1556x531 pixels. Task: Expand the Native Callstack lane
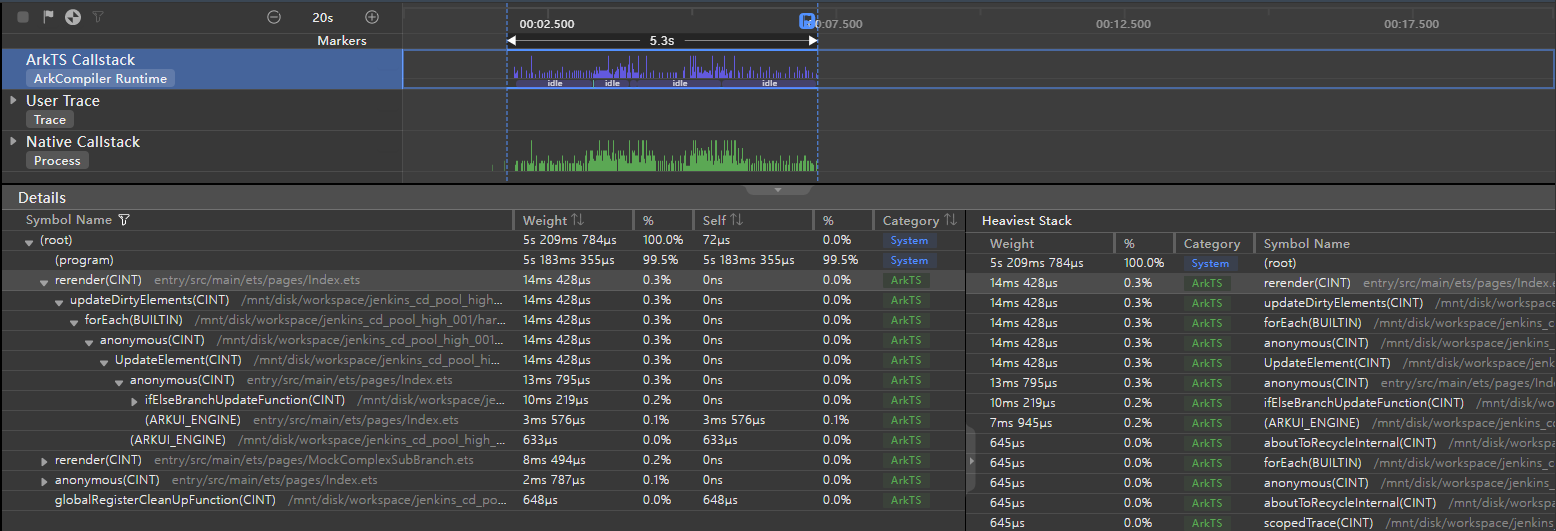(x=12, y=141)
